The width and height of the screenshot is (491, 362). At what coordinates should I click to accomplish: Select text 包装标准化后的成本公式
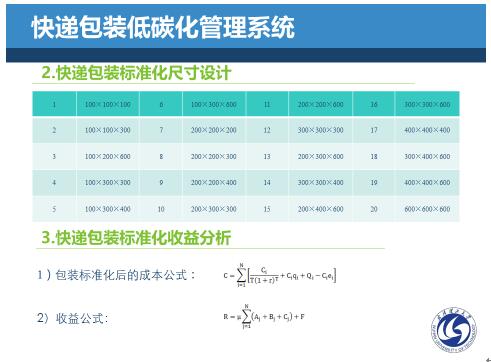[121, 275]
